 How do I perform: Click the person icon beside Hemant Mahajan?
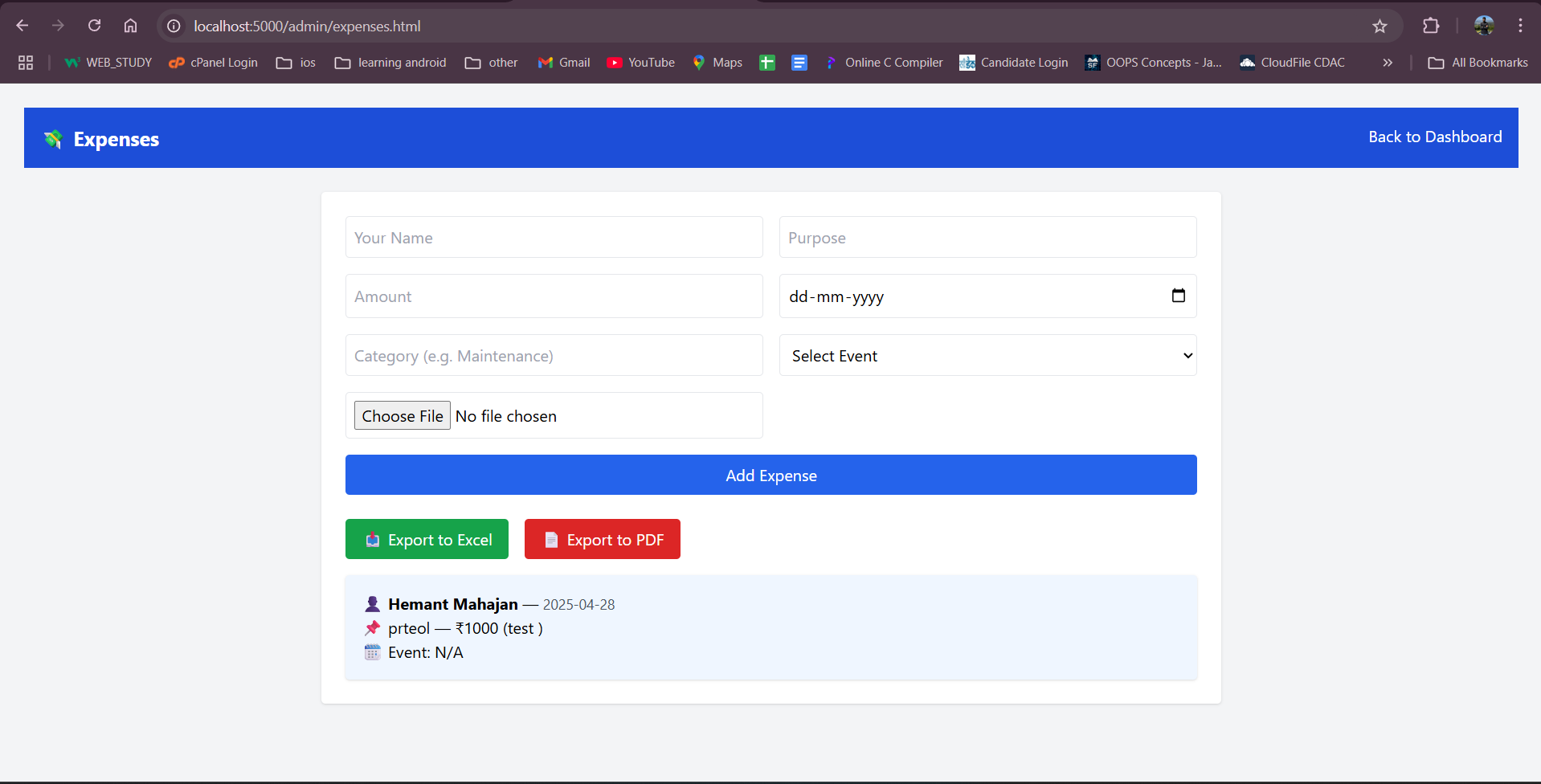pos(372,603)
